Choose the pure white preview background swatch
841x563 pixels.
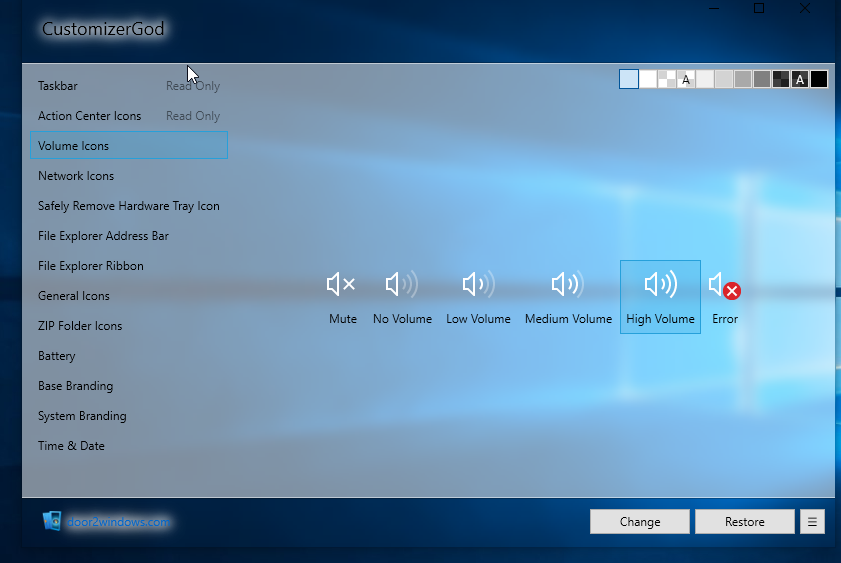648,79
